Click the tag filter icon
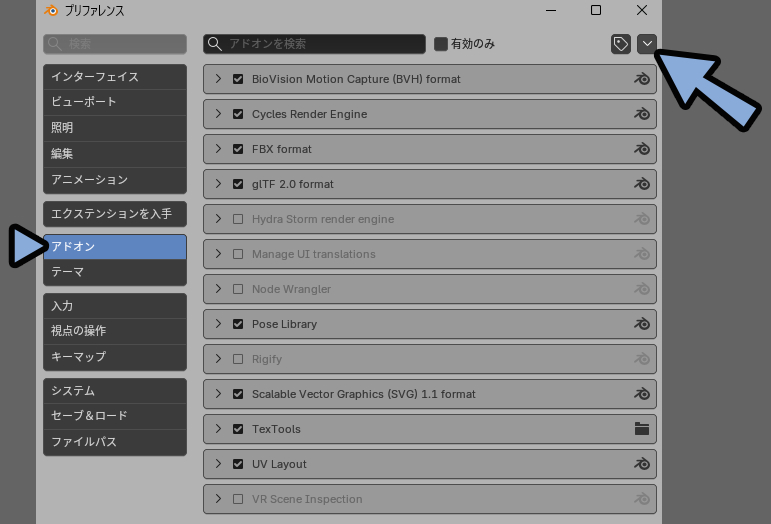 point(621,44)
